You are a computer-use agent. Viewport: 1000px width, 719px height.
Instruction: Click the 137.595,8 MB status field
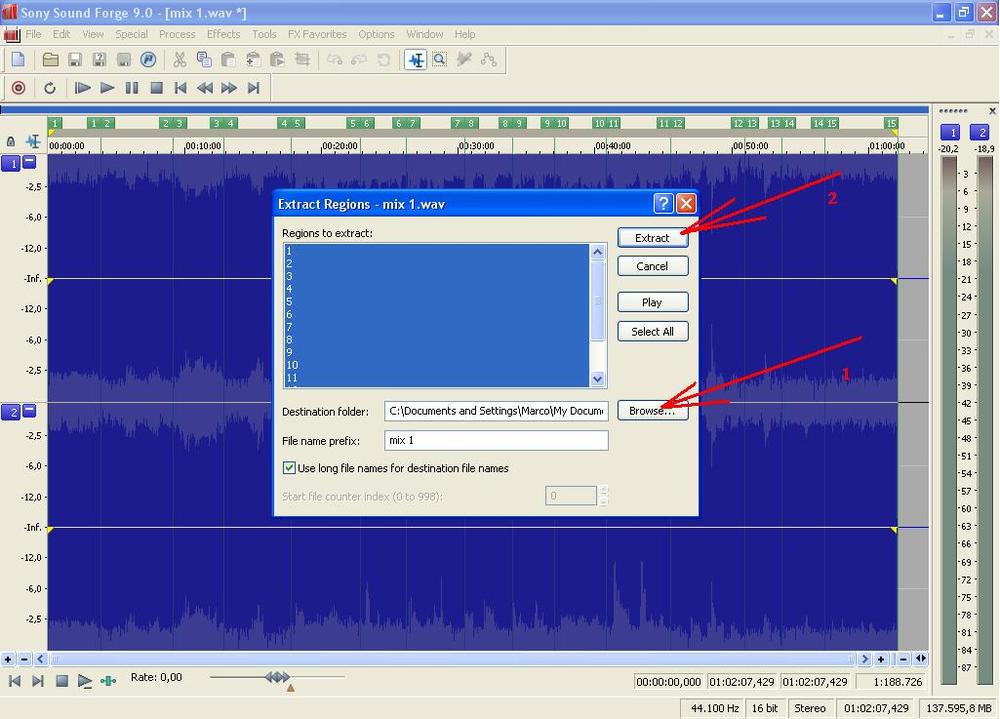(959, 708)
